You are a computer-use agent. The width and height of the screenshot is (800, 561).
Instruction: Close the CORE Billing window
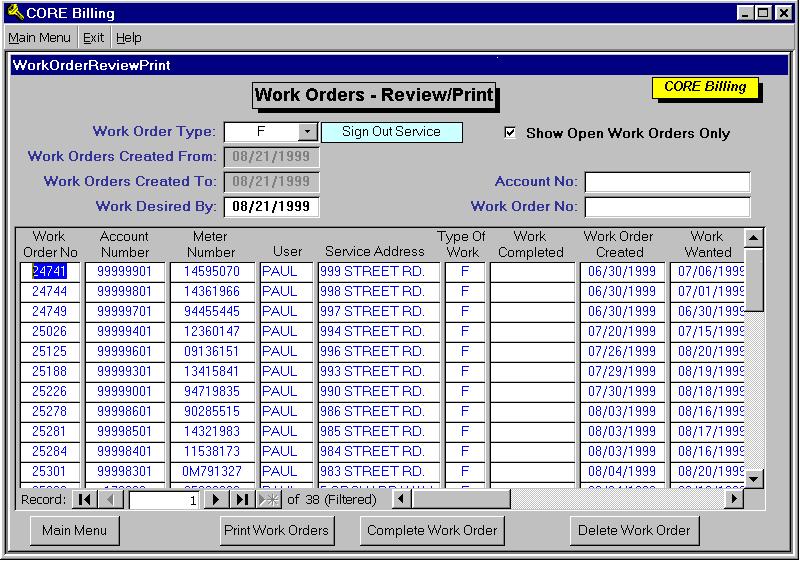(x=783, y=13)
